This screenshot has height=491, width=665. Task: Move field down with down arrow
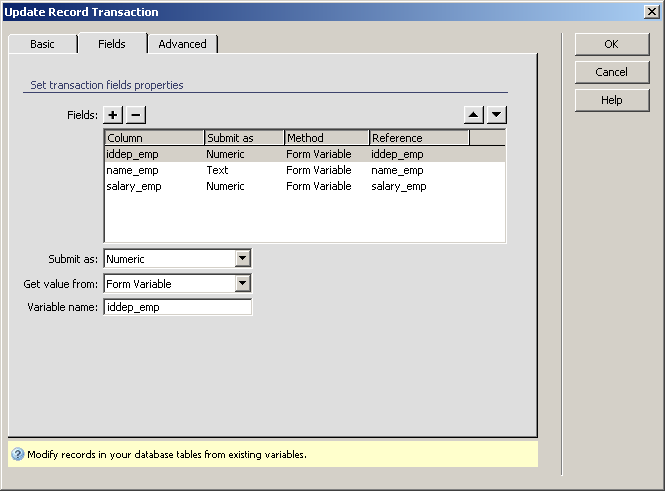point(497,115)
